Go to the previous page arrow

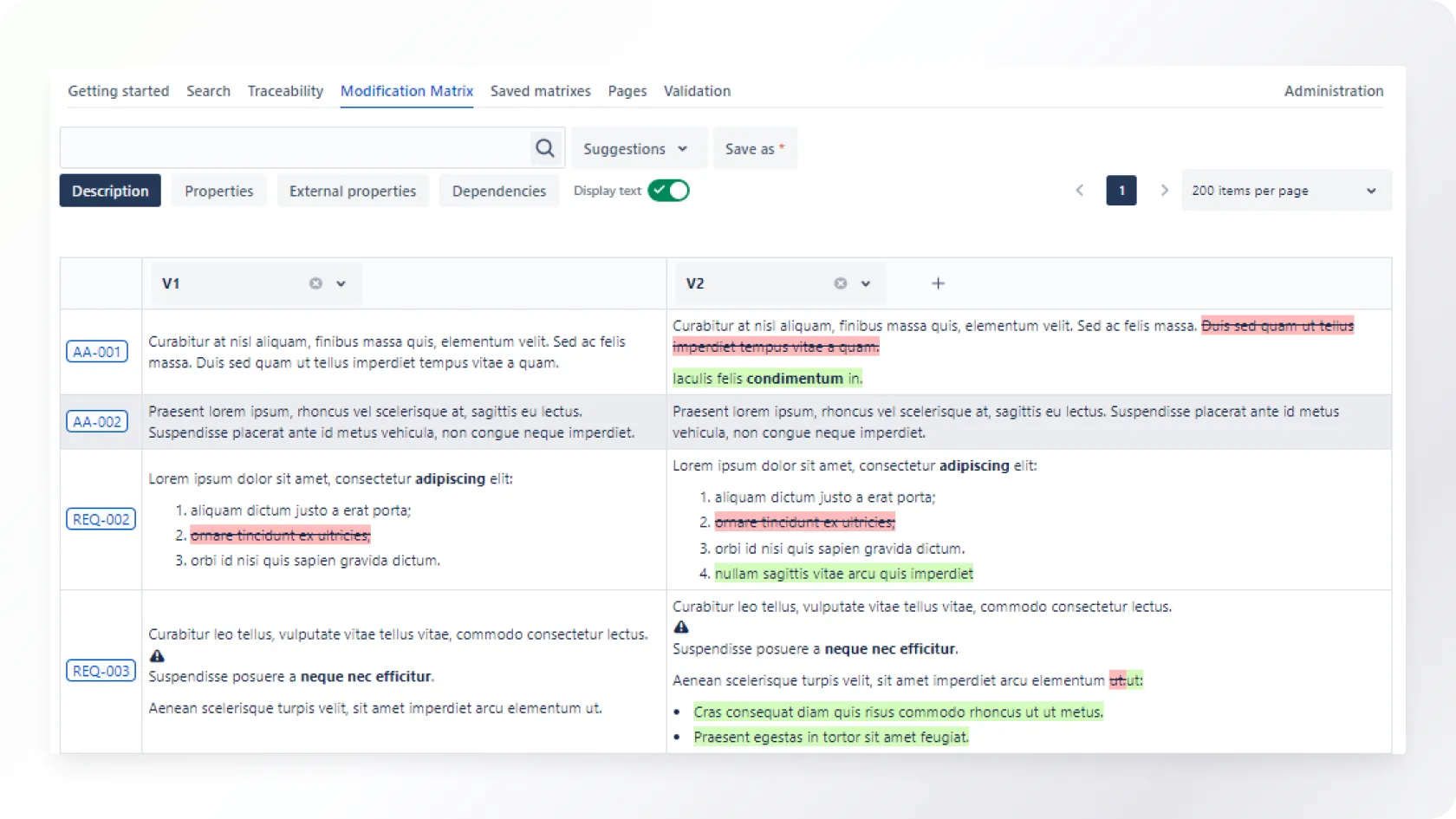click(1079, 191)
